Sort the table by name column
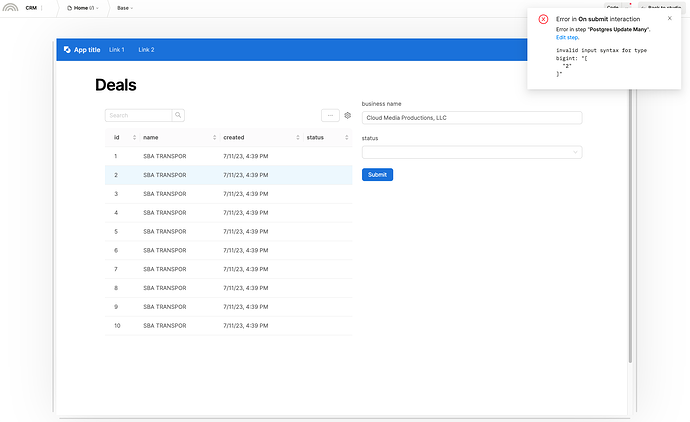The height and width of the screenshot is (422, 690). pos(214,137)
